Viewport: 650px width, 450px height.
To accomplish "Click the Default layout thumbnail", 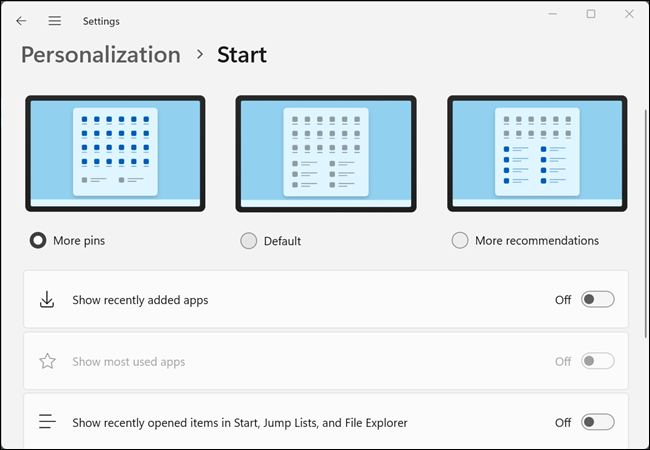I will click(x=325, y=154).
